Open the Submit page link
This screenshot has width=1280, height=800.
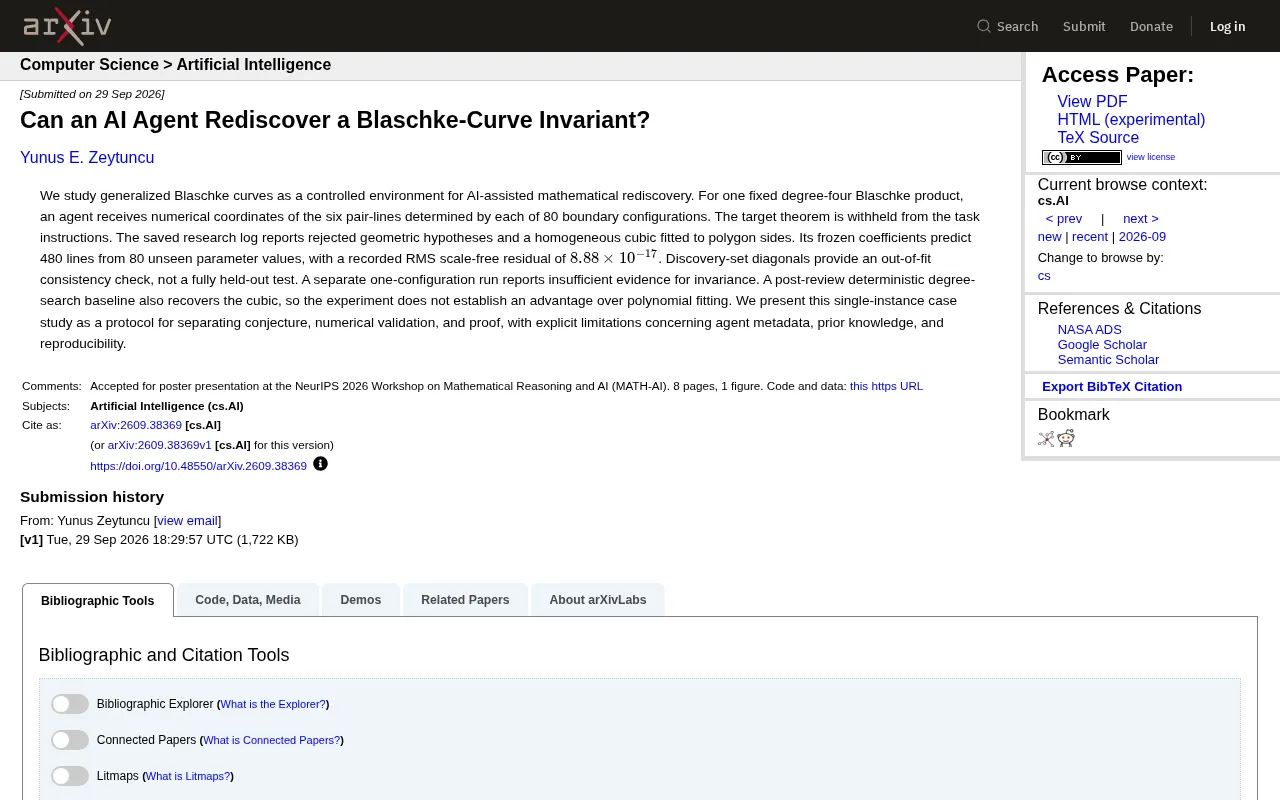click(1084, 26)
